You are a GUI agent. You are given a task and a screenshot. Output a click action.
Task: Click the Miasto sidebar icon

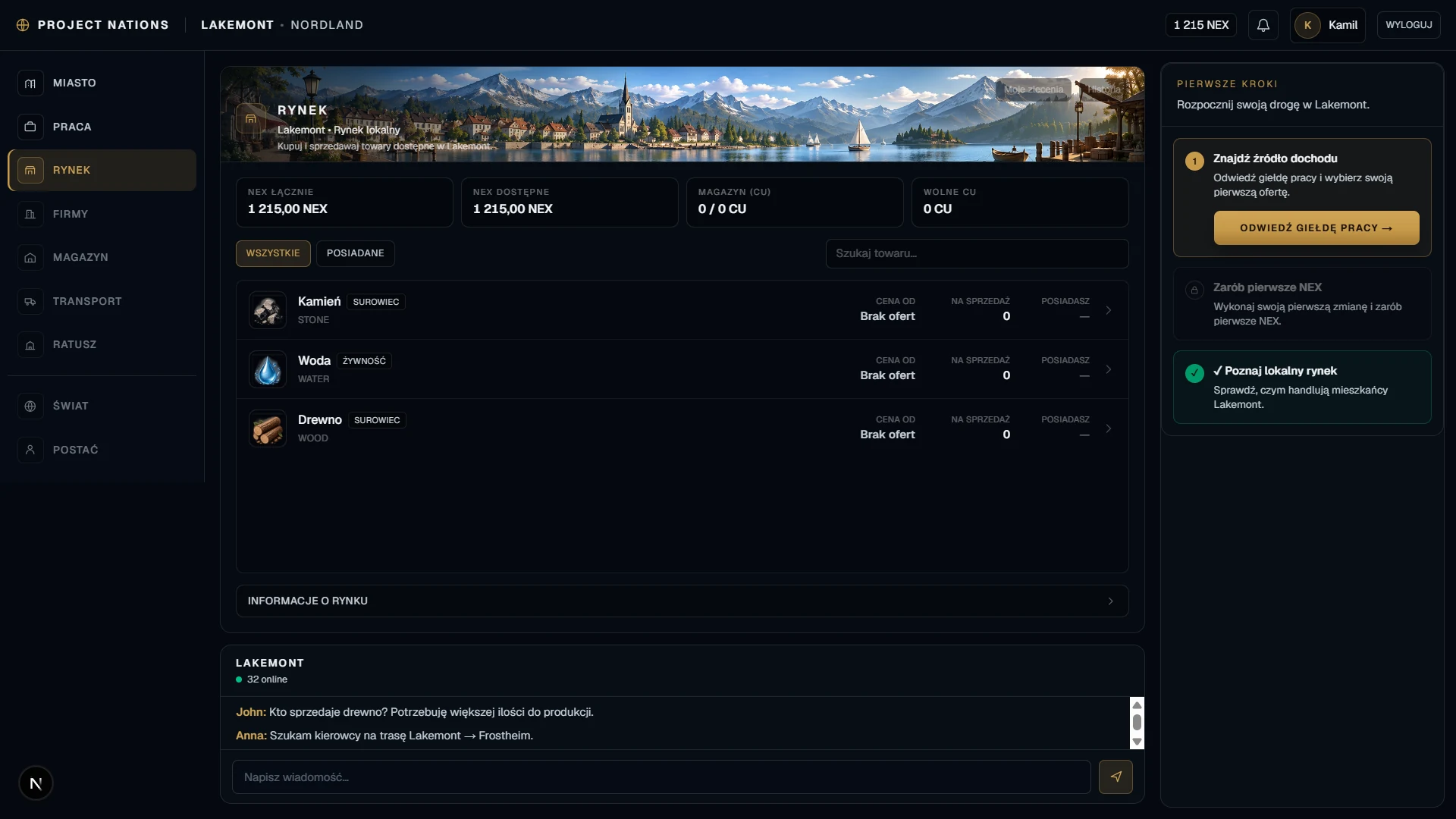(30, 83)
